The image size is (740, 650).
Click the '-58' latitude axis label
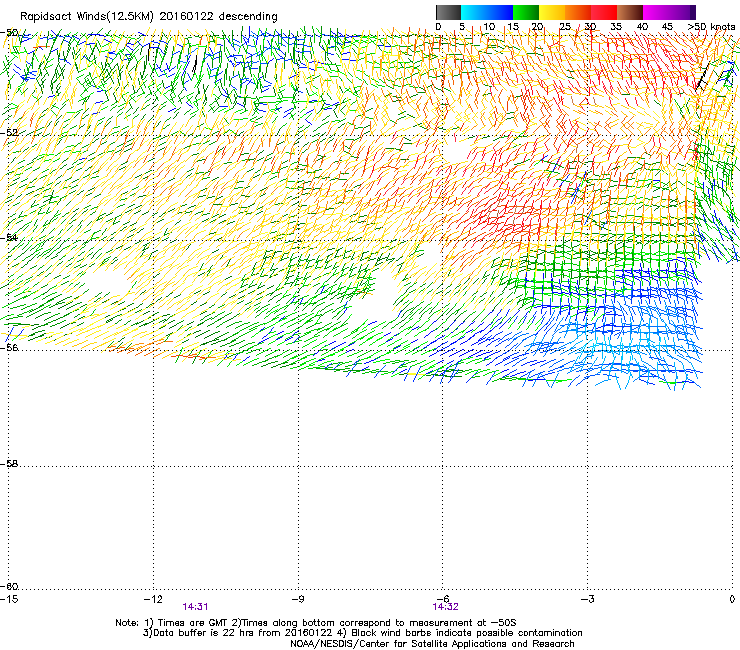click(x=9, y=464)
